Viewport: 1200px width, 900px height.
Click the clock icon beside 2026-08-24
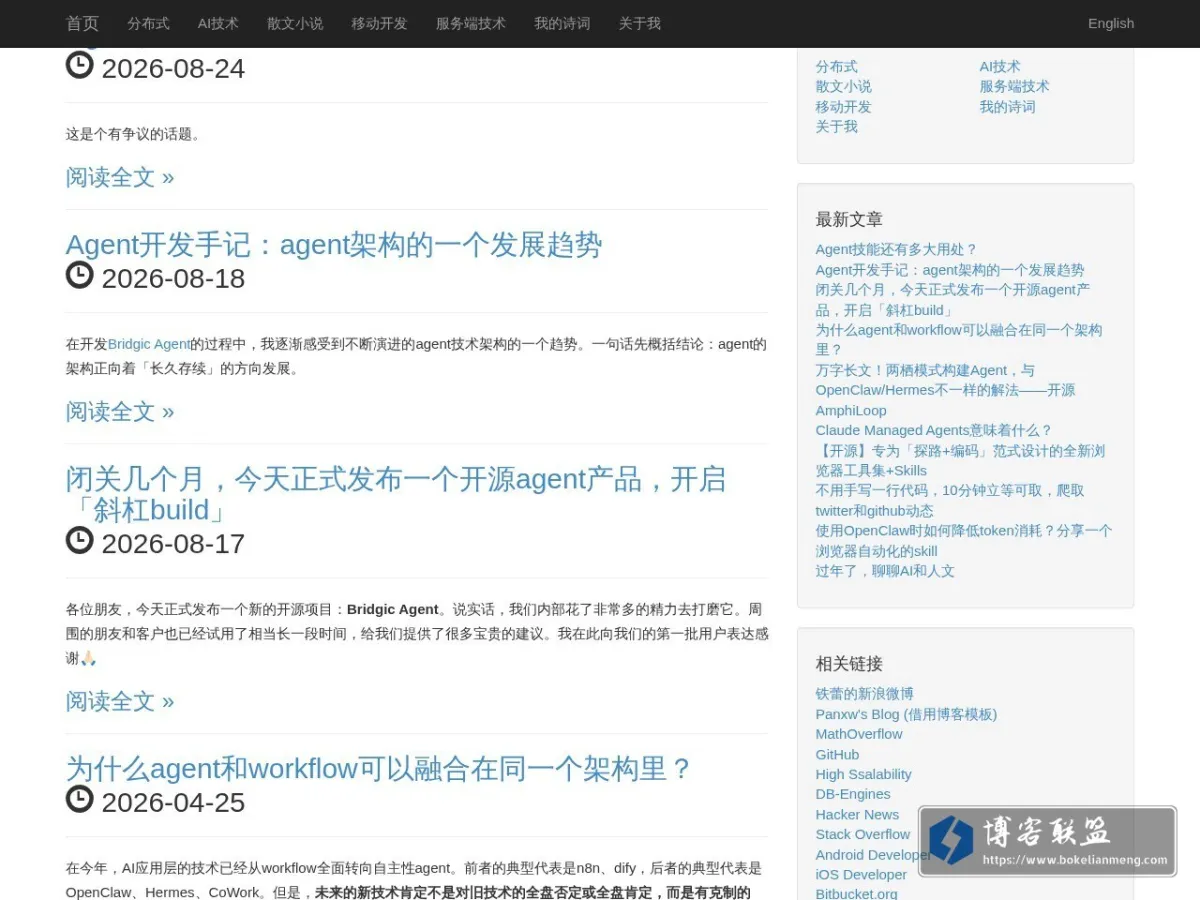click(x=80, y=66)
